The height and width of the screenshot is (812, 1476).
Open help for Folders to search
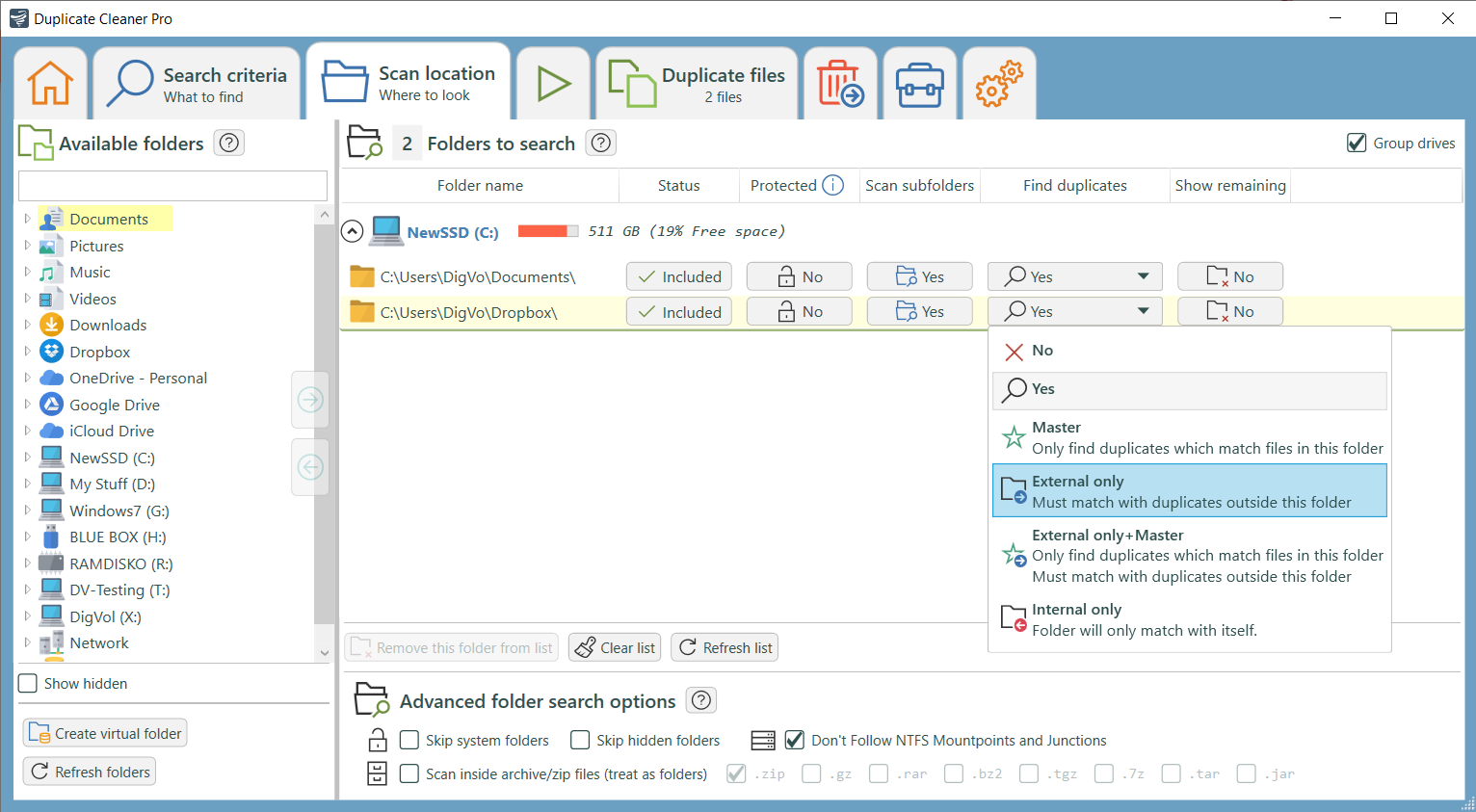tap(600, 143)
